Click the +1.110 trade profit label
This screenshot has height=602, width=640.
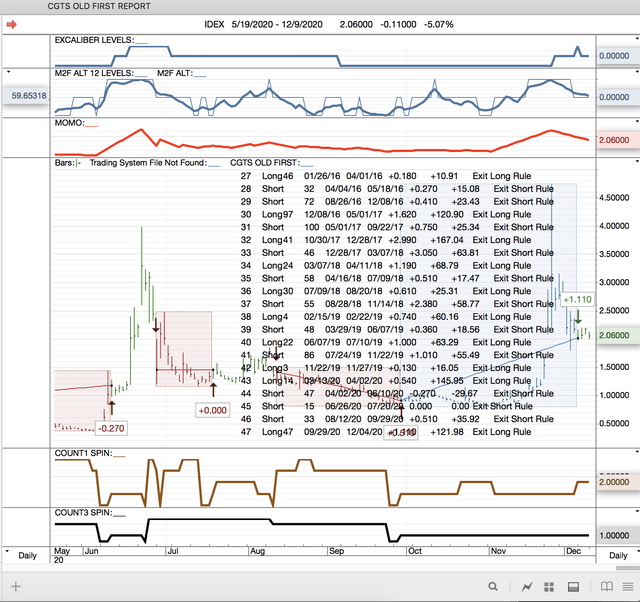tap(577, 300)
